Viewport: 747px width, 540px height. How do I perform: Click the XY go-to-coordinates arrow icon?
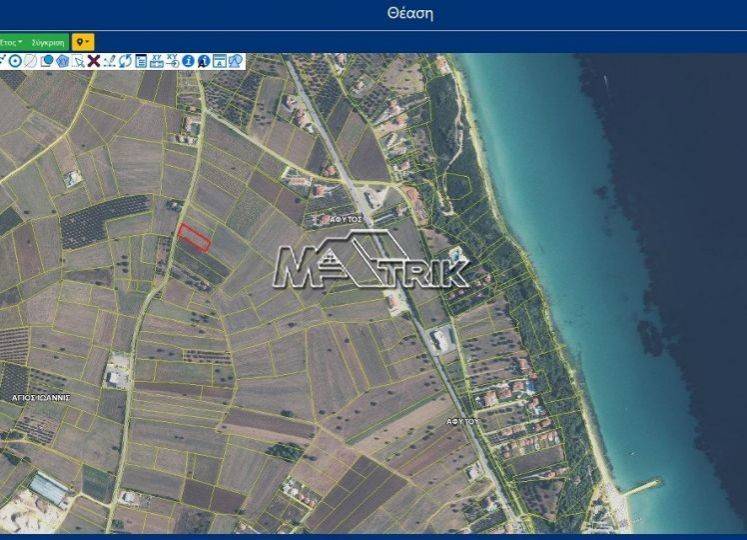tap(172, 61)
